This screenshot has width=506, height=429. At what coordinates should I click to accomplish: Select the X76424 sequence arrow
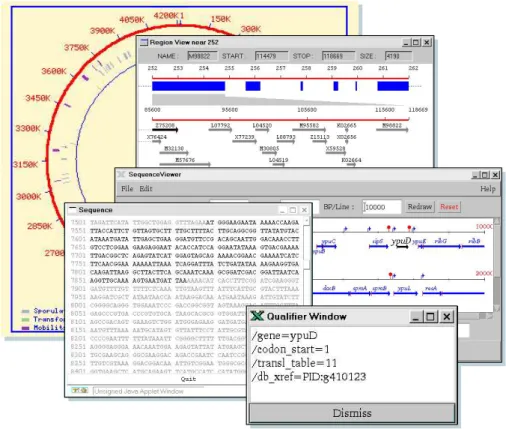coord(157,141)
